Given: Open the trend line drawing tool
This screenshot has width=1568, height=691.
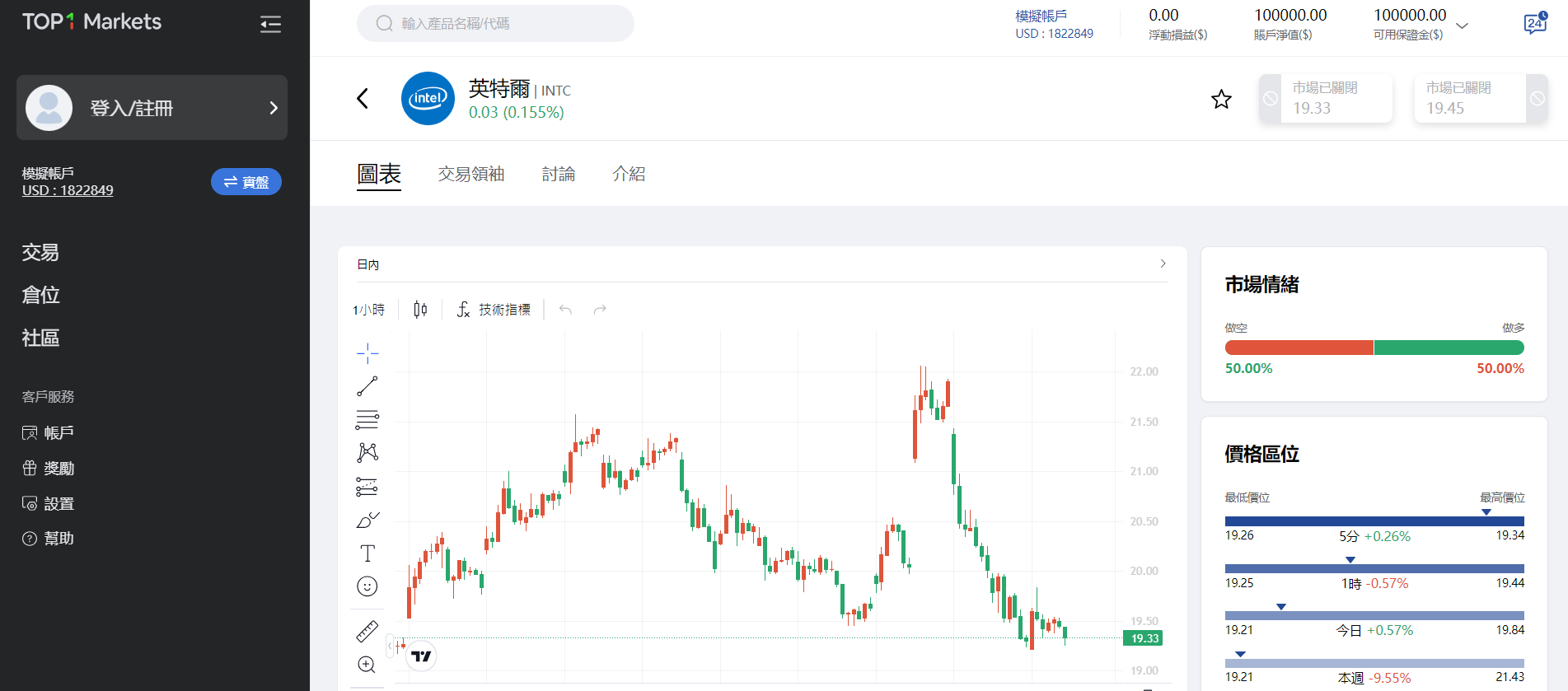Looking at the screenshot, I should click(367, 385).
